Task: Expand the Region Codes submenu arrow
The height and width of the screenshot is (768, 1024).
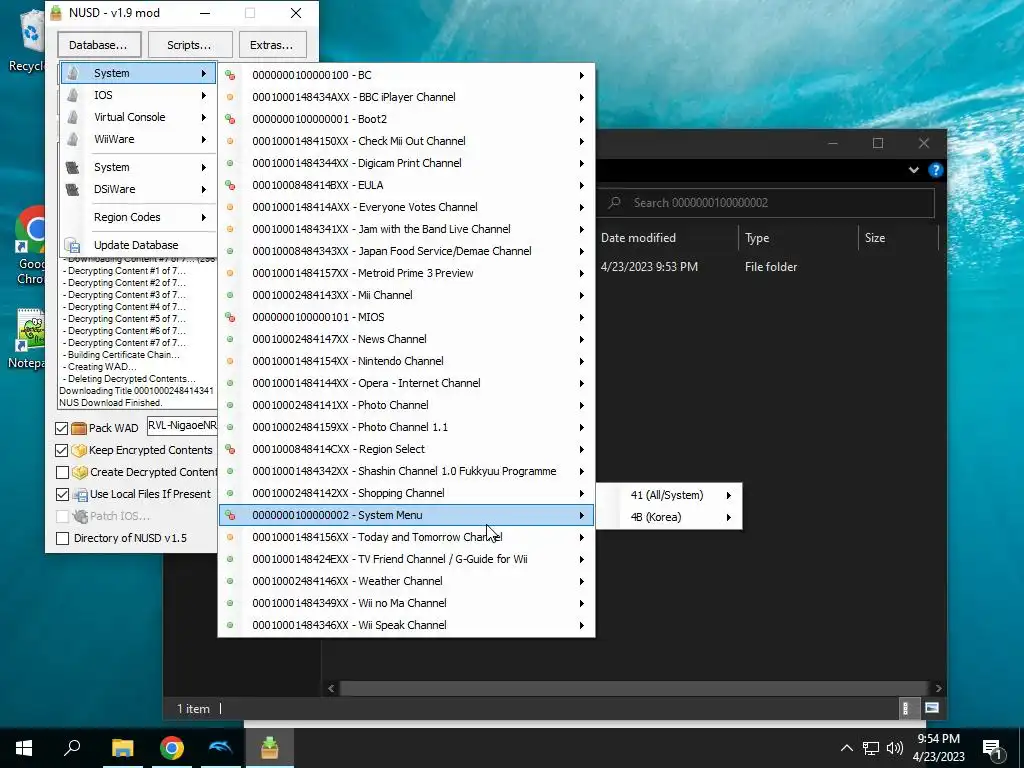Action: pyautogui.click(x=204, y=217)
